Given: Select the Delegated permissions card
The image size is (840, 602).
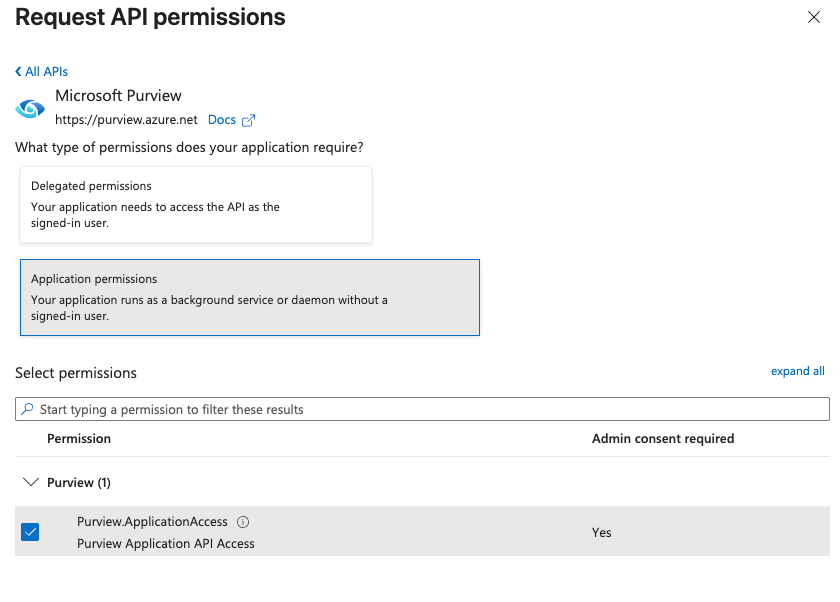Looking at the screenshot, I should pyautogui.click(x=196, y=204).
